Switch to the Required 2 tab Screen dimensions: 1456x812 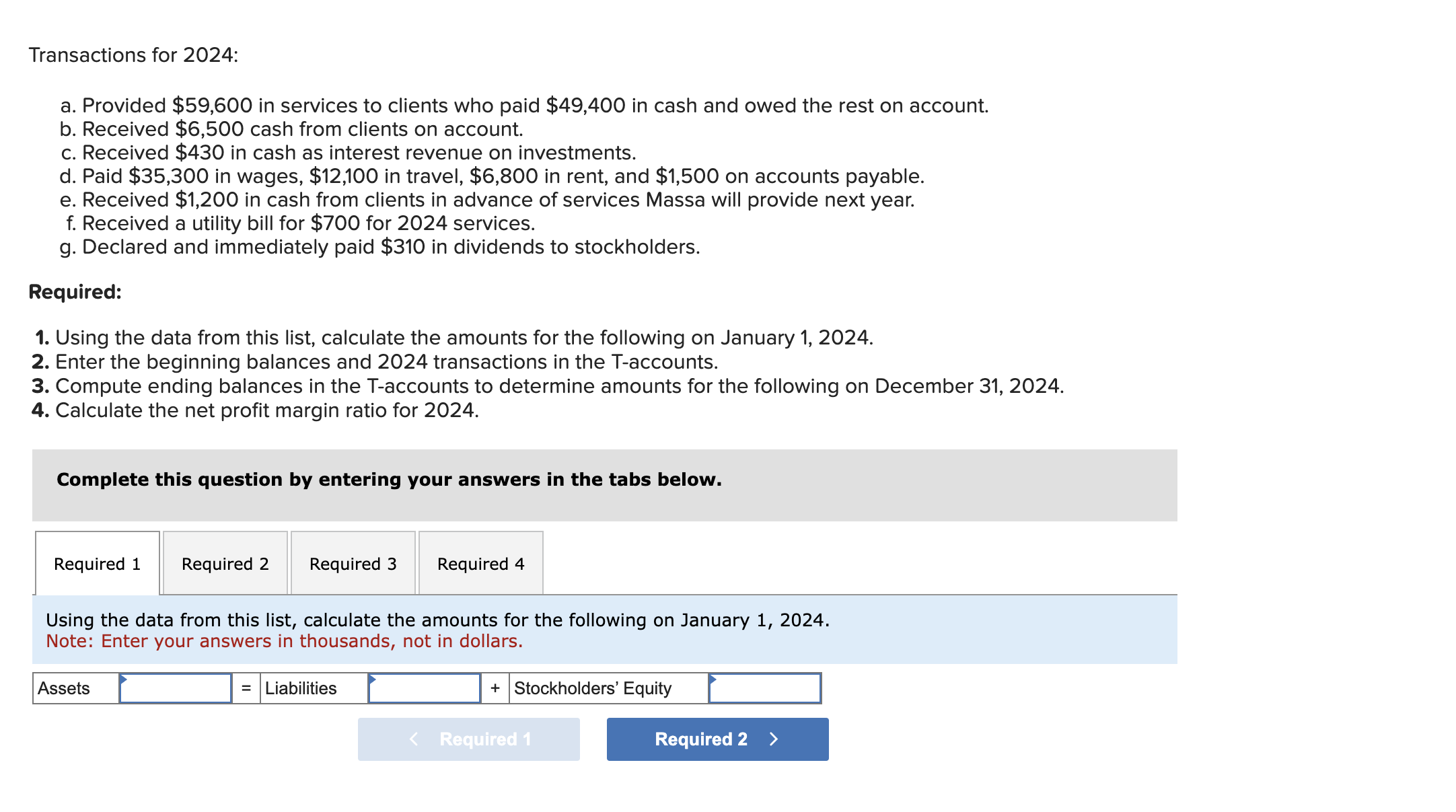[224, 564]
